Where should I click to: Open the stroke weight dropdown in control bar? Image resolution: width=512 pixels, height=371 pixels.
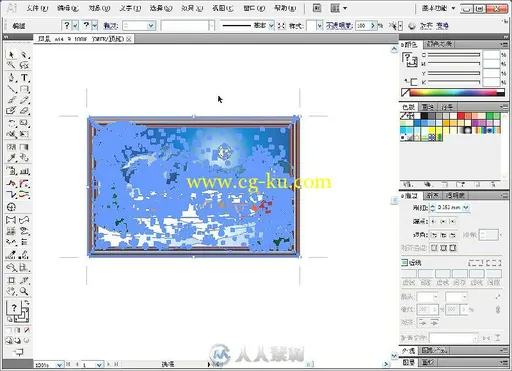click(151, 26)
